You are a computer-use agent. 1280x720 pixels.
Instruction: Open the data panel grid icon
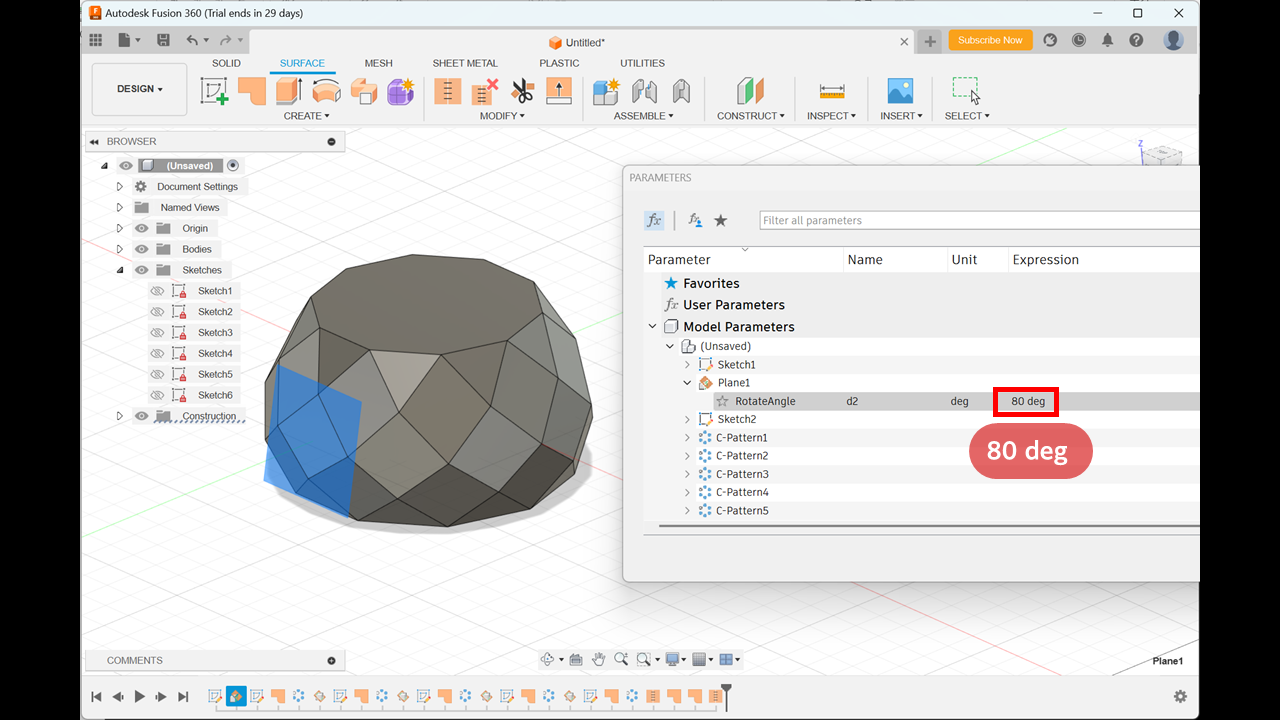click(96, 40)
